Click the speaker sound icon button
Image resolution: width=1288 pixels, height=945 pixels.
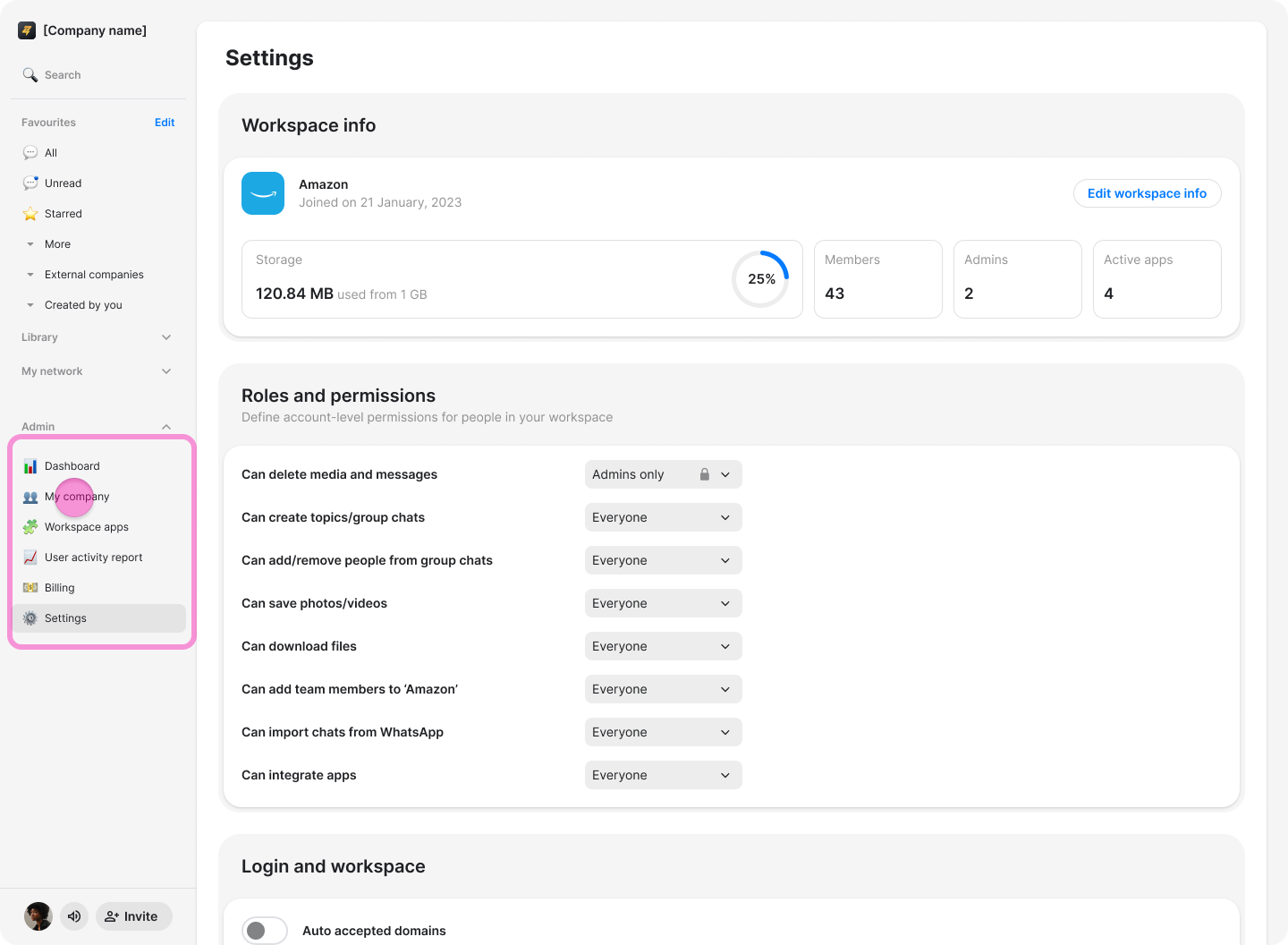[74, 916]
